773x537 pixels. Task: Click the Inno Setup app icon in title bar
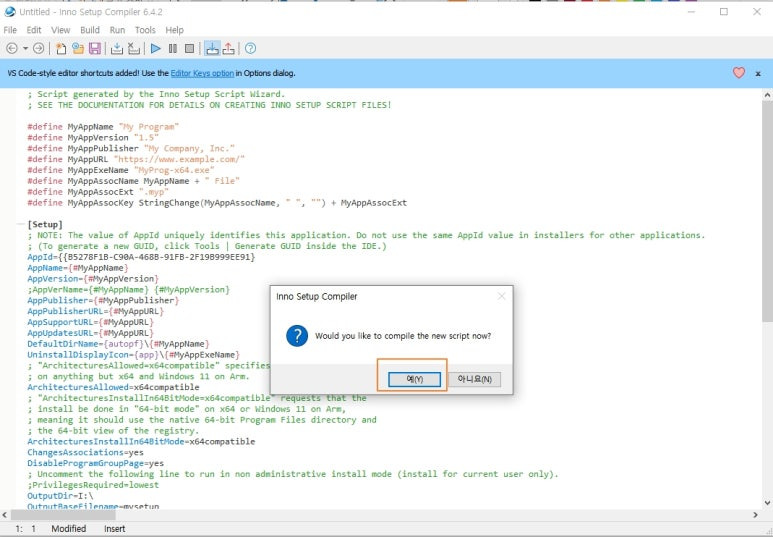pyautogui.click(x=9, y=11)
